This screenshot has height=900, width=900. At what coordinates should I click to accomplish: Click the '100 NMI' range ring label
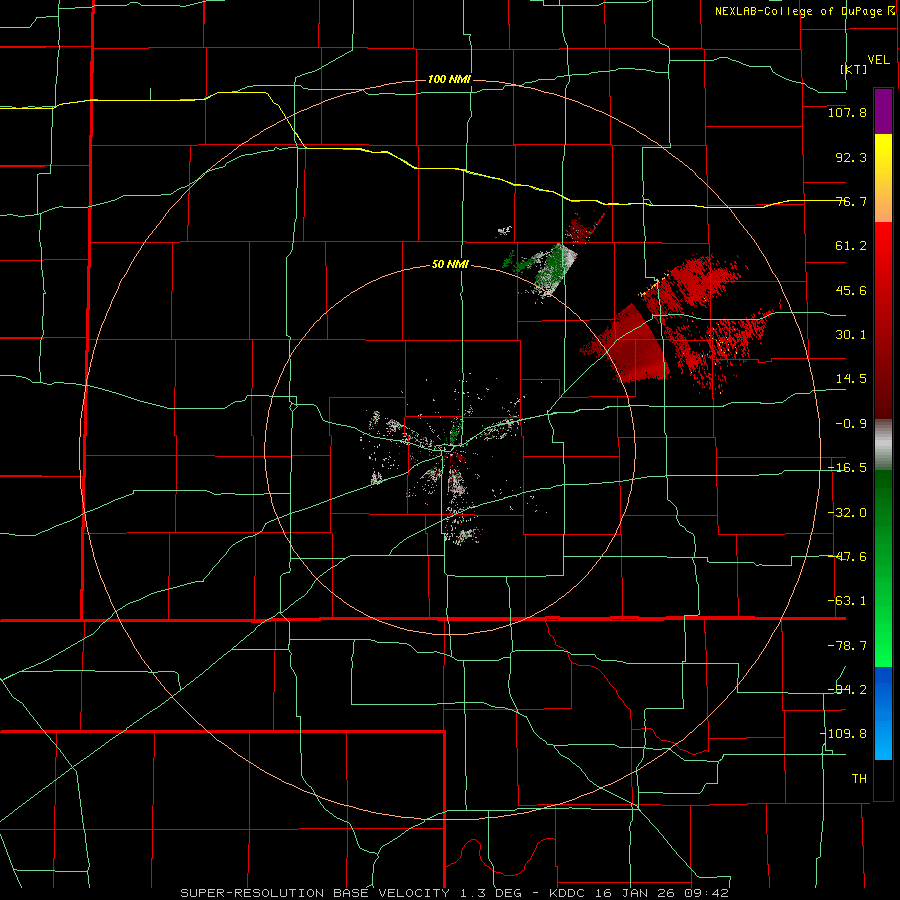point(449,79)
